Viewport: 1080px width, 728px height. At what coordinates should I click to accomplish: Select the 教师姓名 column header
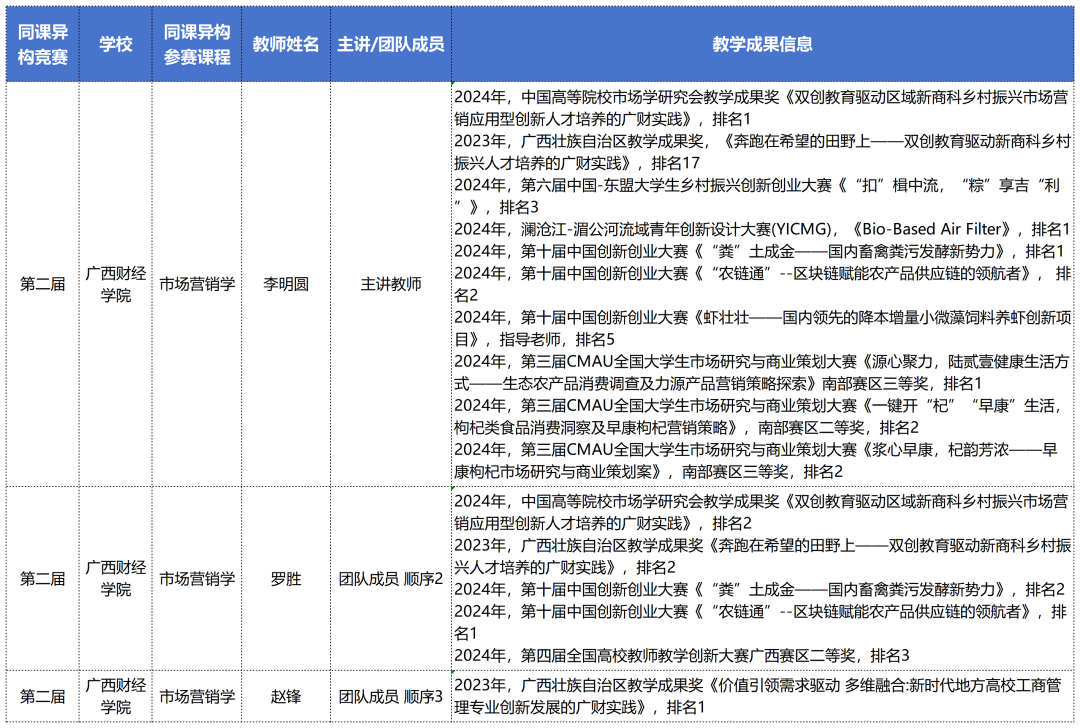(x=286, y=44)
